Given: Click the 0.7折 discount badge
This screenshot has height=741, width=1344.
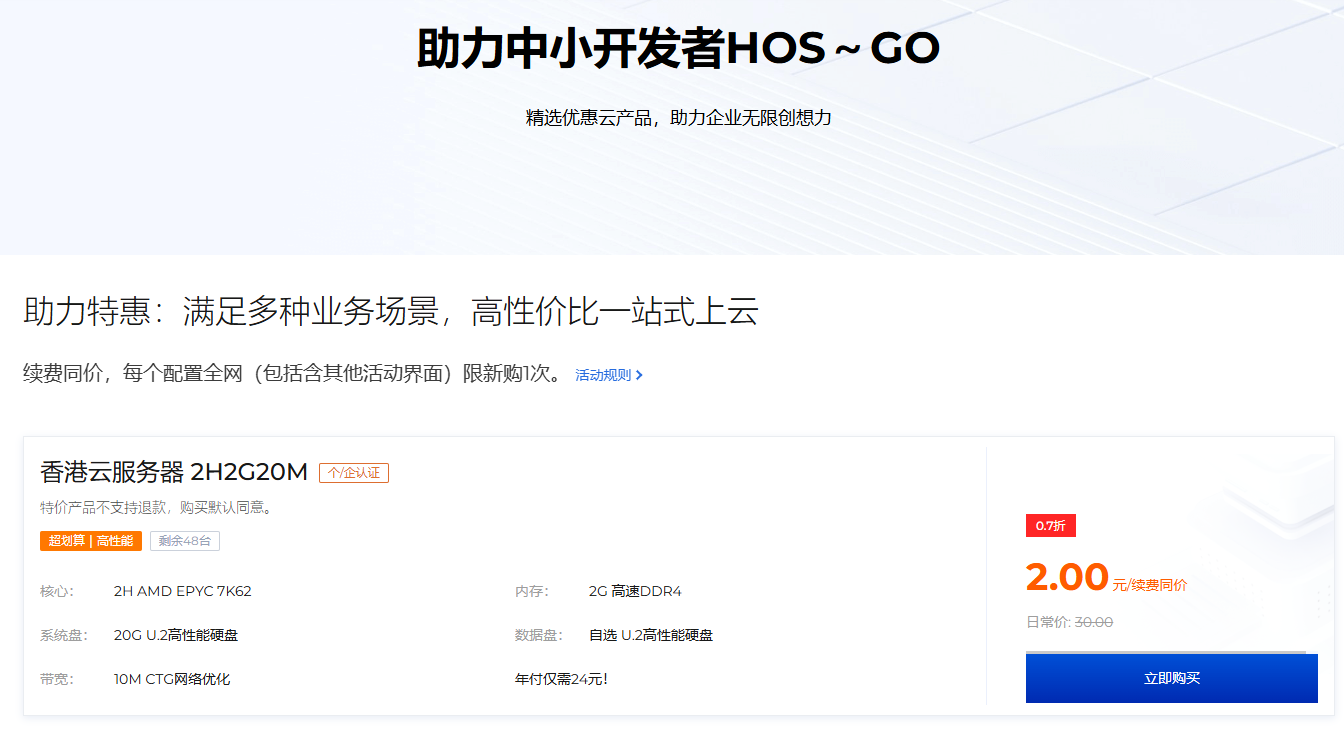Looking at the screenshot, I should tap(1050, 525).
